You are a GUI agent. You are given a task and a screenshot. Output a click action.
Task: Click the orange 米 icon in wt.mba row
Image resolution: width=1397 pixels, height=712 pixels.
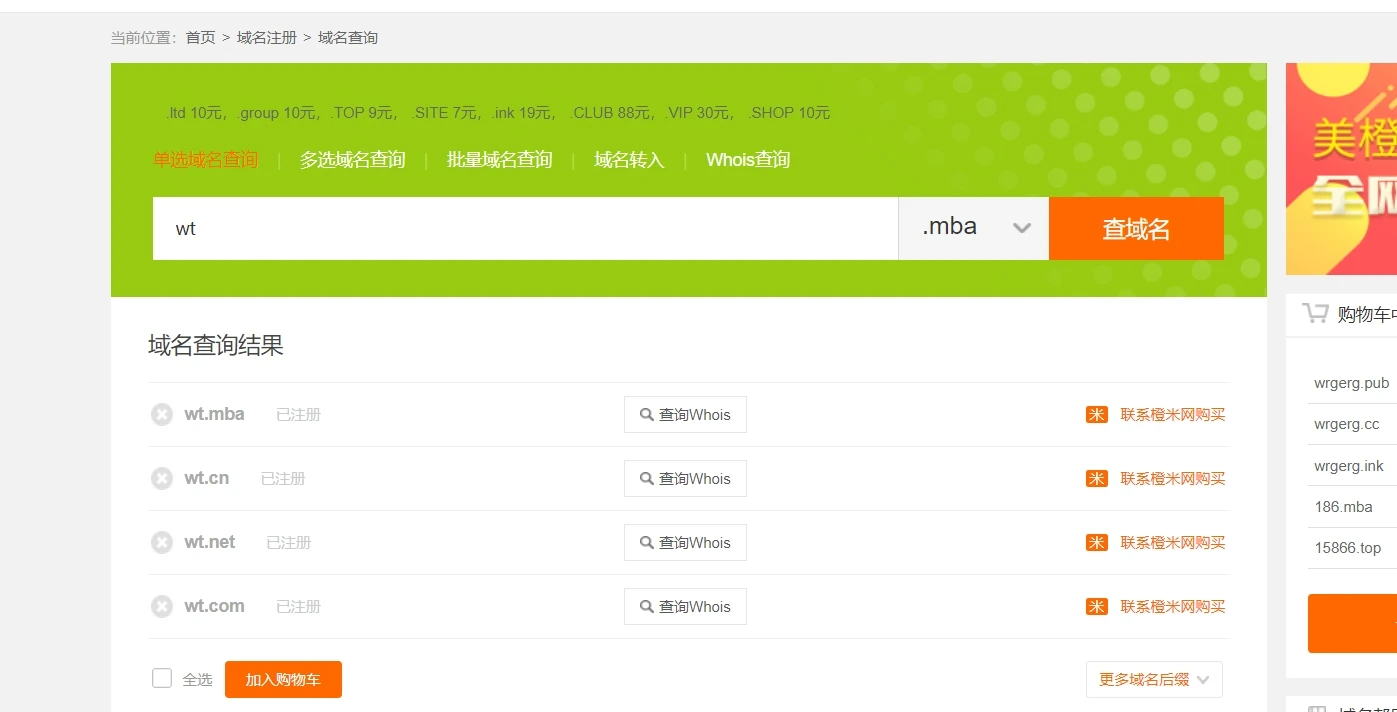[x=1096, y=414]
